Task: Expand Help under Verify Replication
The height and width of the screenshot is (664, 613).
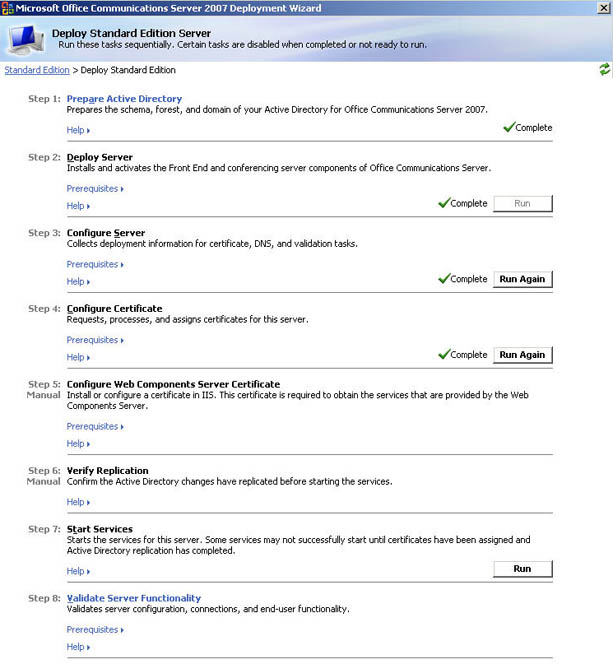Action: tap(77, 502)
